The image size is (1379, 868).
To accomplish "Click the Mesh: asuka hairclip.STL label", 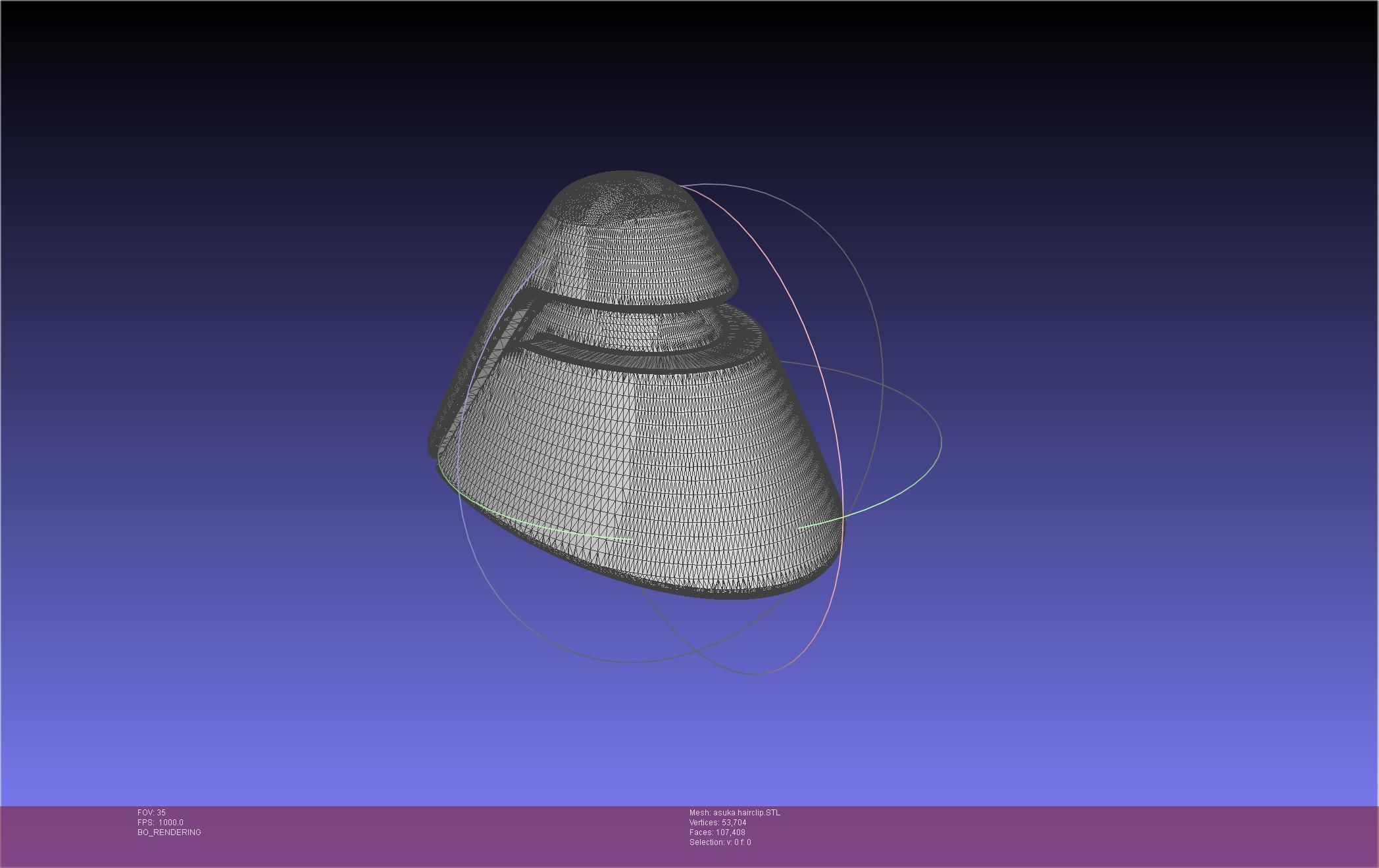I will pyautogui.click(x=734, y=813).
